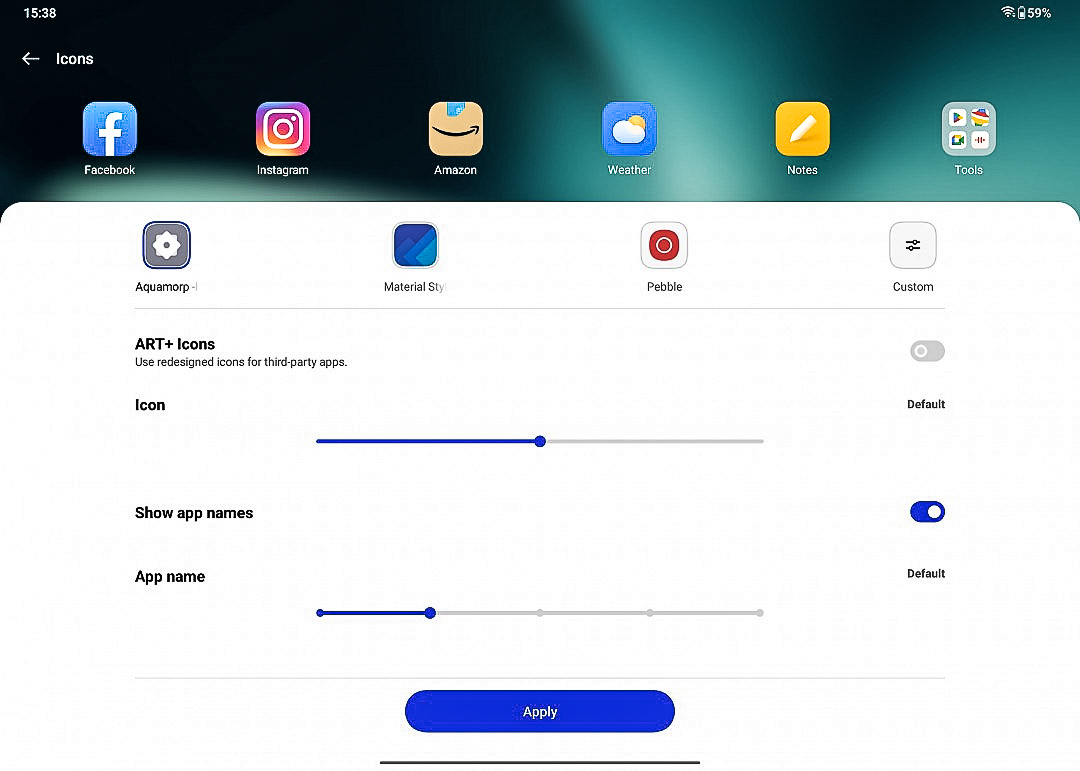Click the battery status icon
The width and height of the screenshot is (1080, 771).
(1021, 12)
